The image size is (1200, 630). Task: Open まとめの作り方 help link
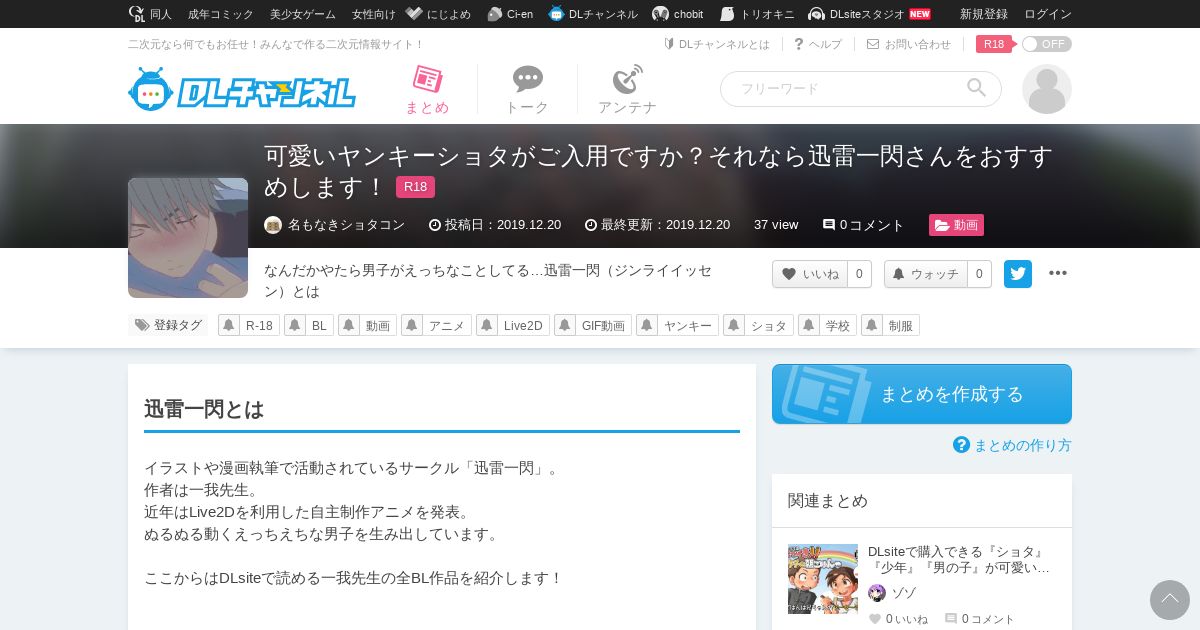1012,445
